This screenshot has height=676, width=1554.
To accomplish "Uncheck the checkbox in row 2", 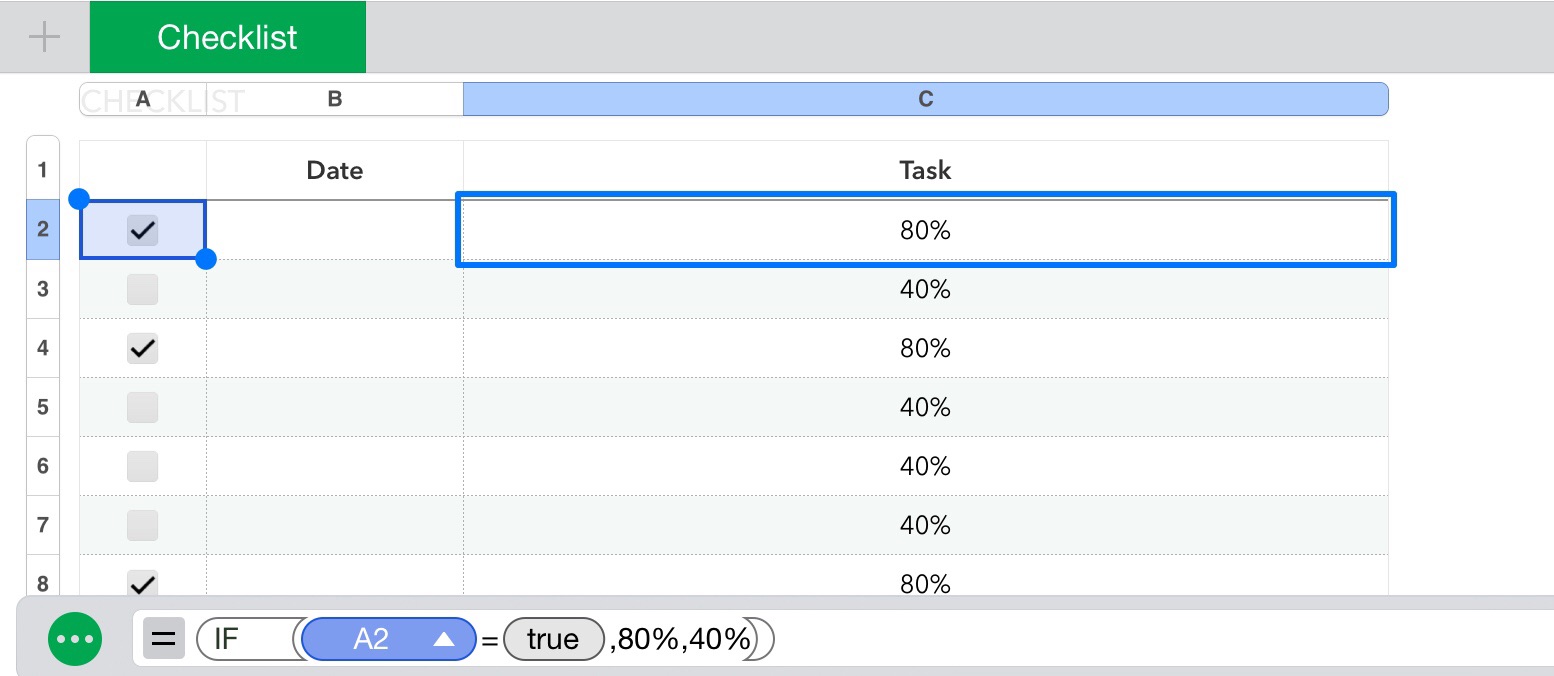I will point(143,231).
